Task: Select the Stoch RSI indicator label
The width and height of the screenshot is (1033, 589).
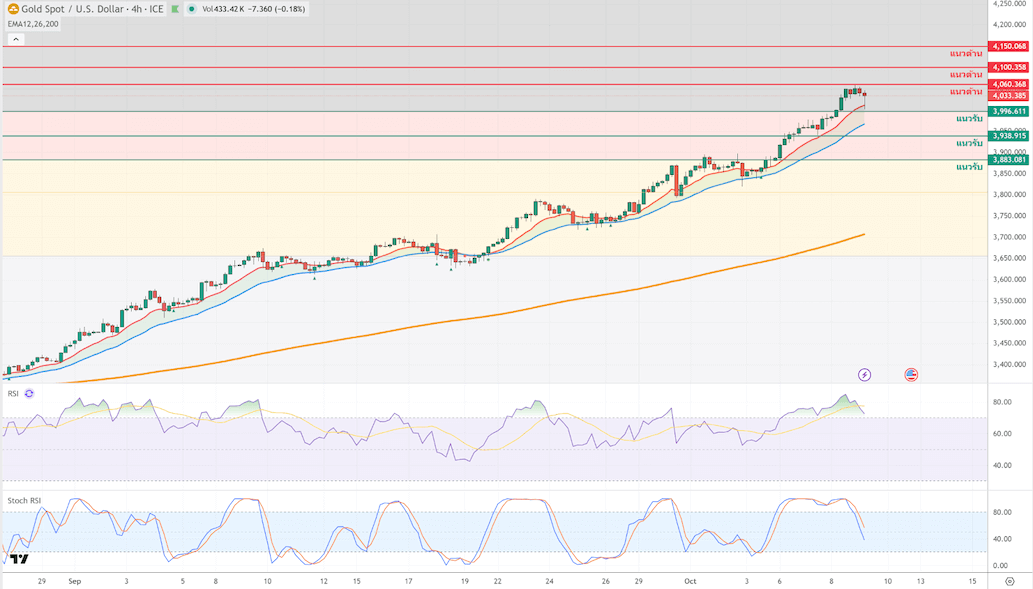Action: (24, 500)
